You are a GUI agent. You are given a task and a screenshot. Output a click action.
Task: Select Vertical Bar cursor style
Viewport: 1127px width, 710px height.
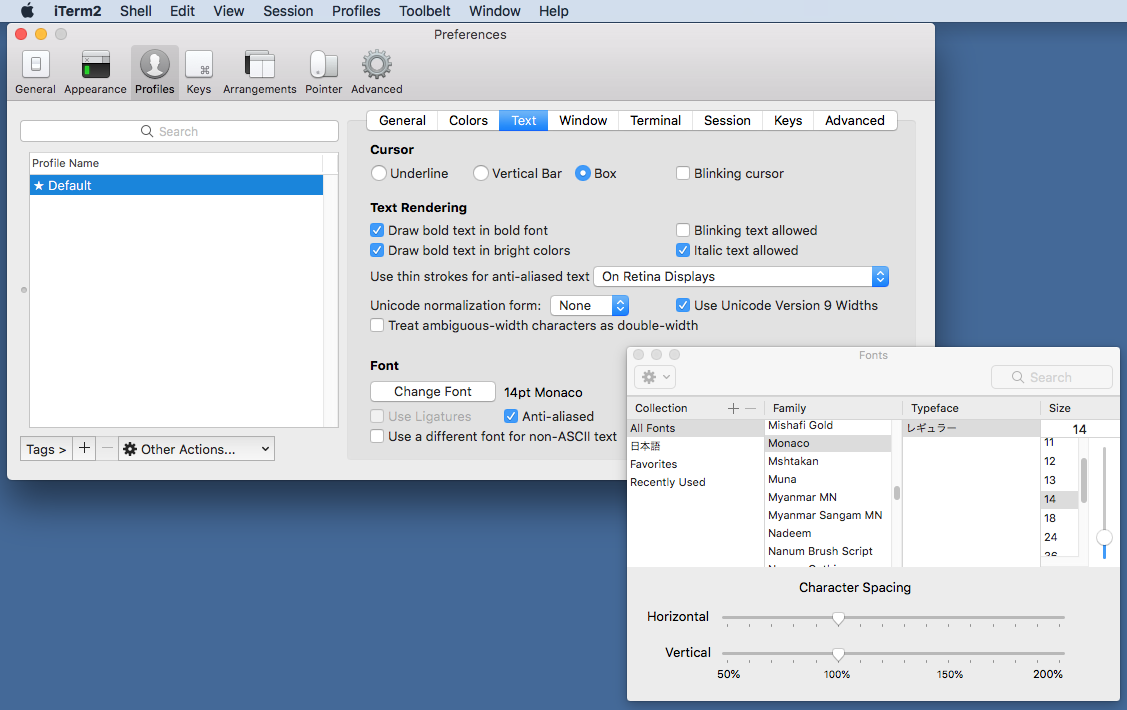pyautogui.click(x=481, y=173)
